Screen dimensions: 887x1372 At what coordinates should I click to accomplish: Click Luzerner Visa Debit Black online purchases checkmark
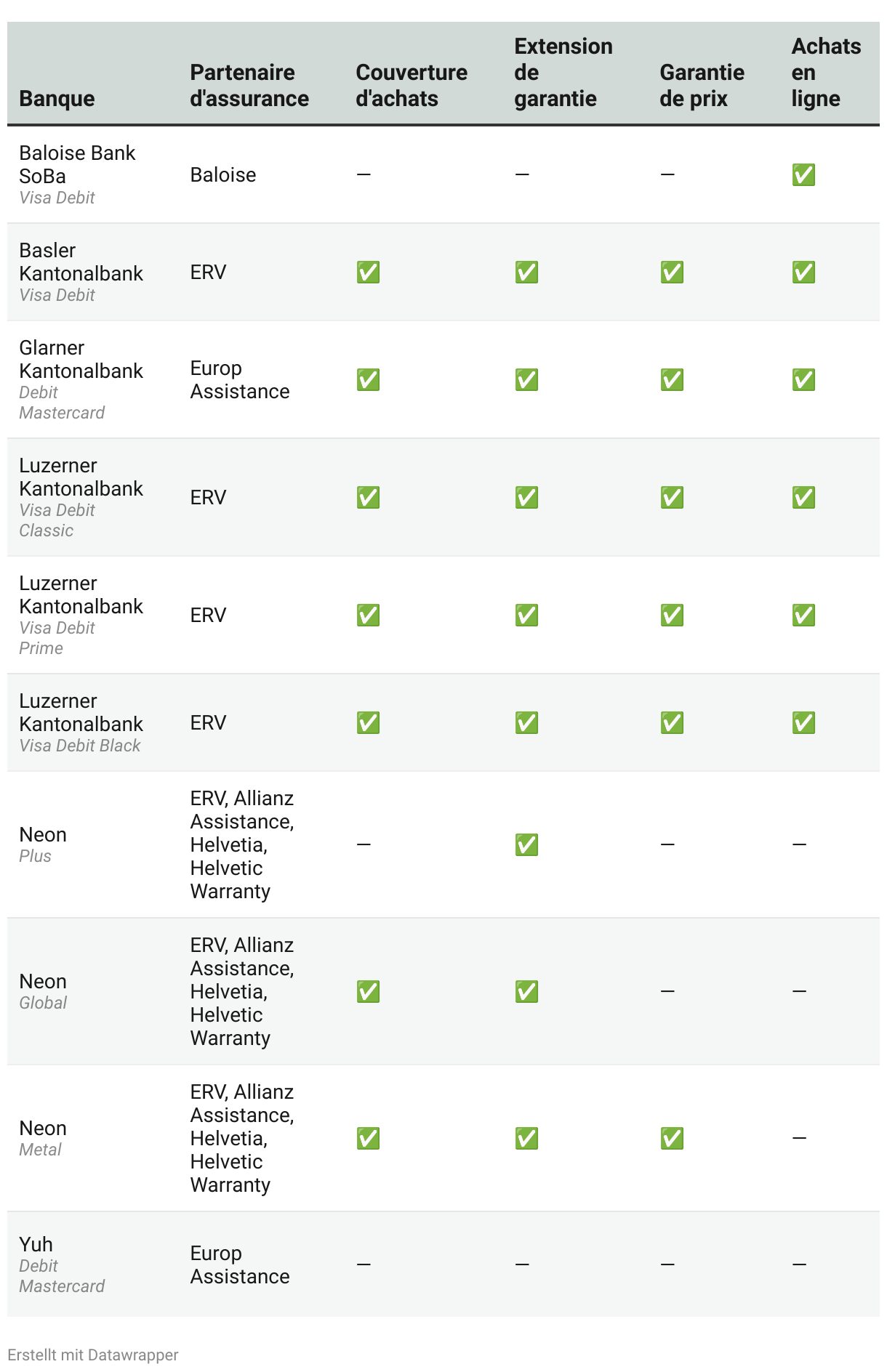[x=803, y=723]
